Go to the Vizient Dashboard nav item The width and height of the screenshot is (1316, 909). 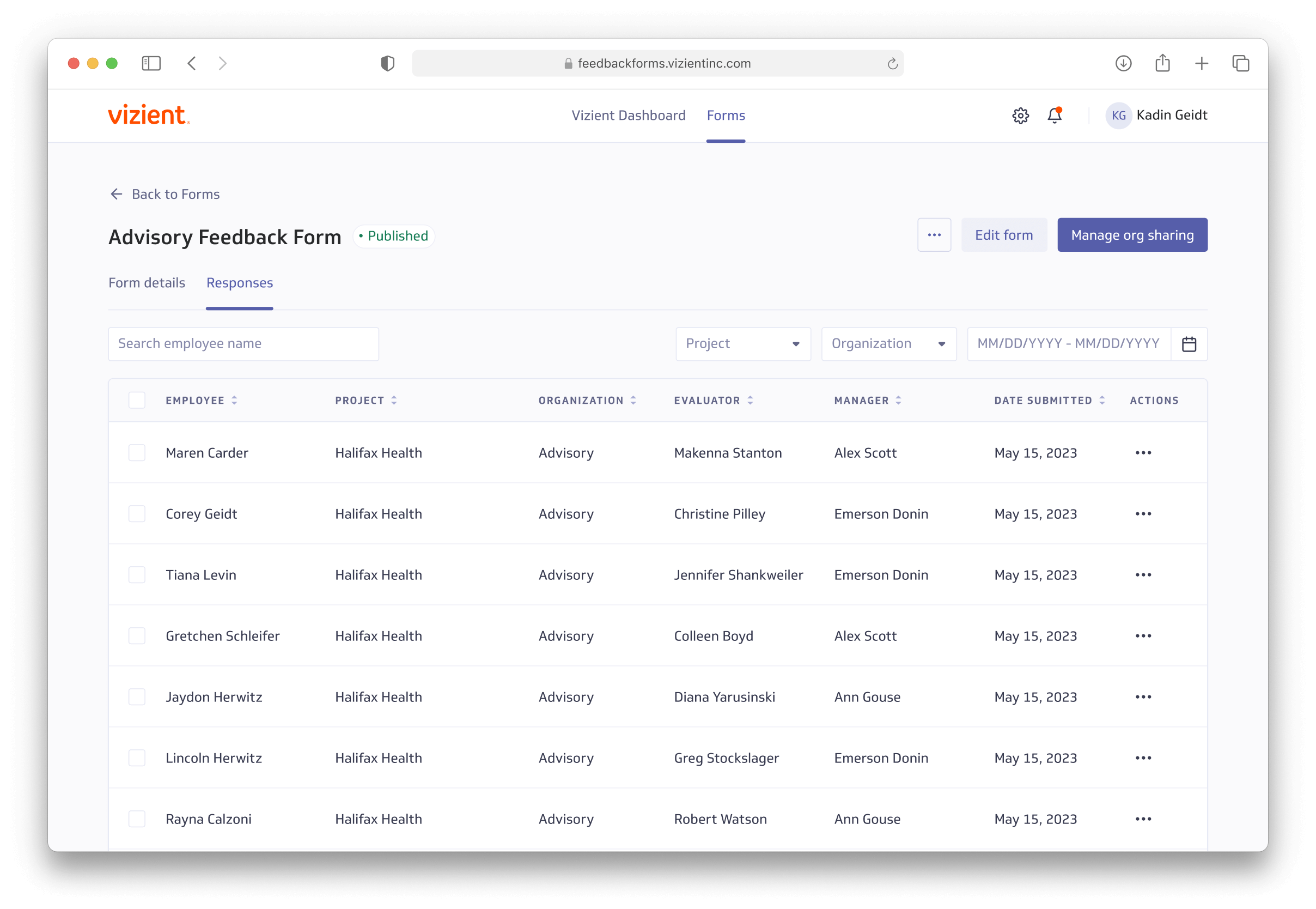click(x=628, y=116)
